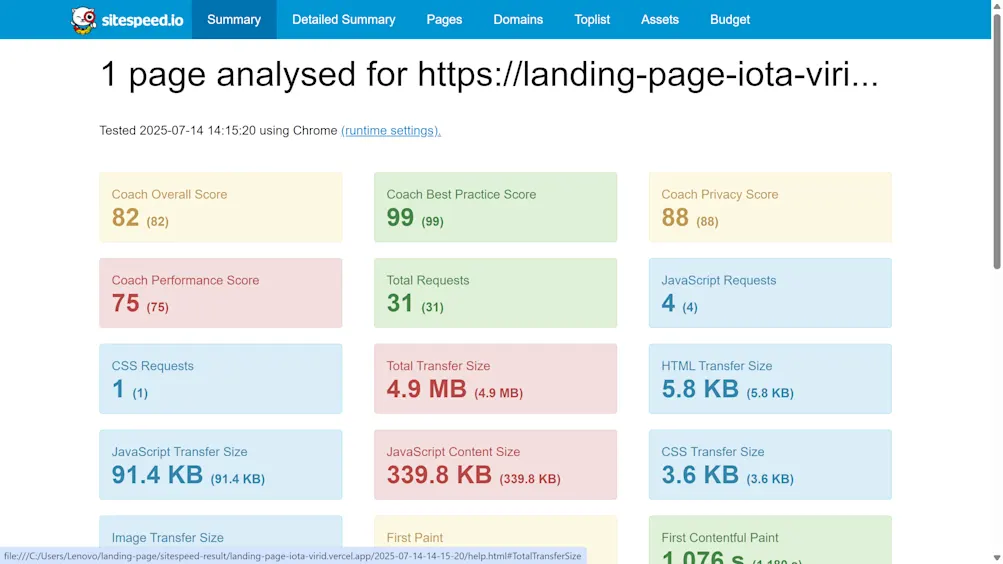
Task: Click the Tested 2025-07-14 timestamp text
Action: point(218,130)
